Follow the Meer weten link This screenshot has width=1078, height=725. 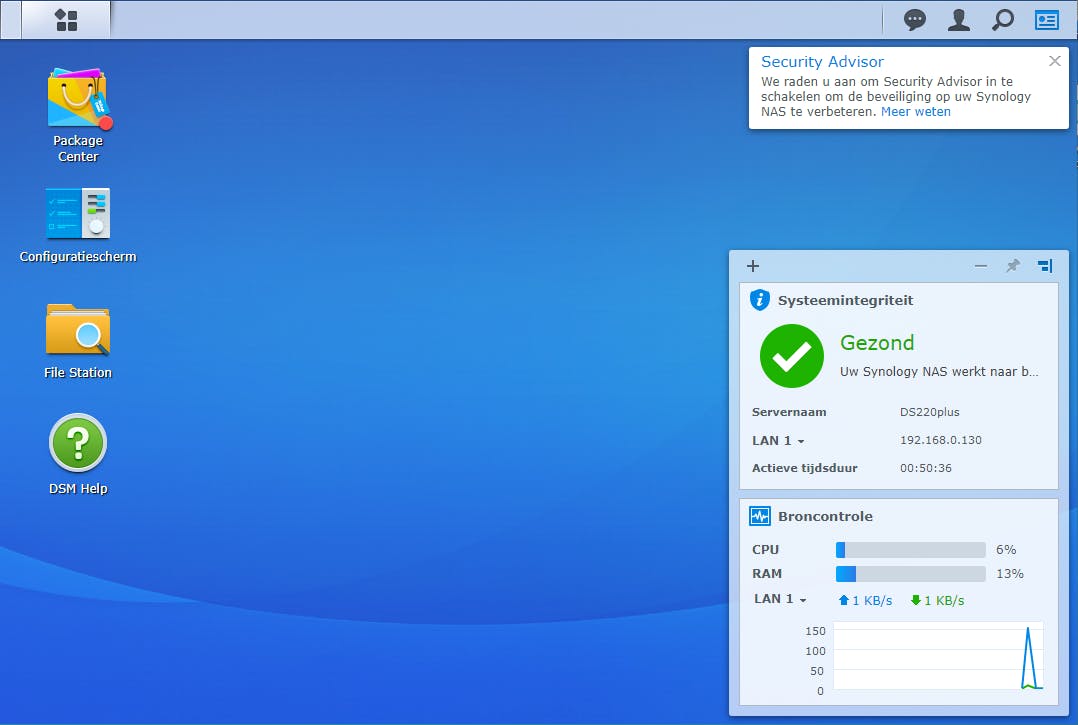pyautogui.click(x=916, y=111)
